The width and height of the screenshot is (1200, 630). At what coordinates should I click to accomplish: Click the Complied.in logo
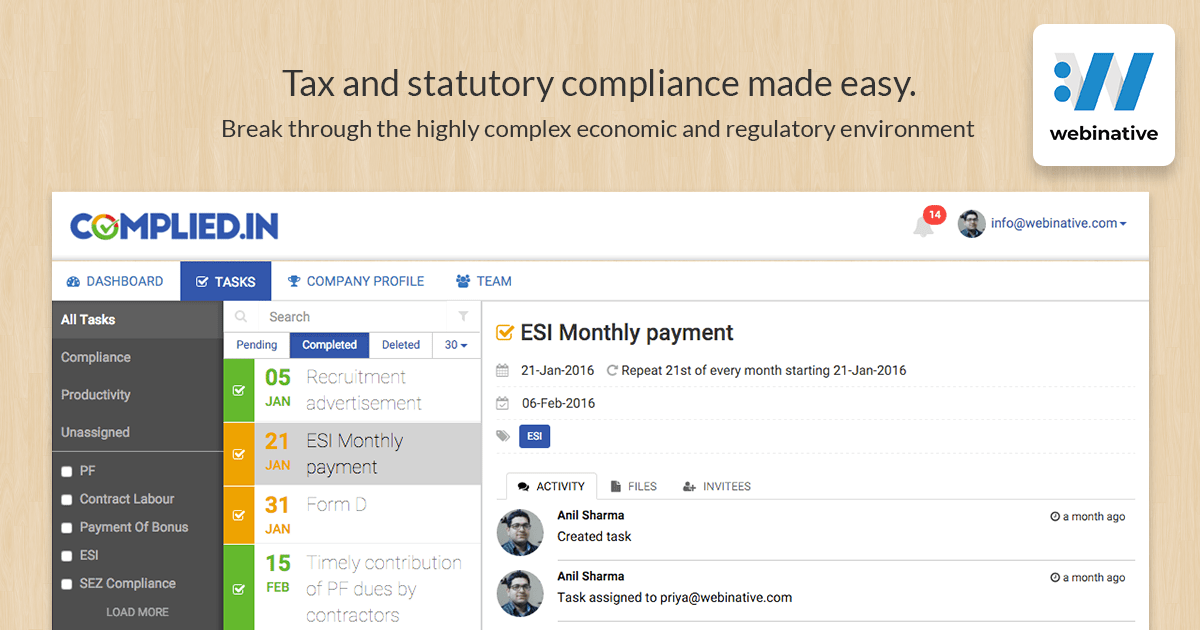pyautogui.click(x=174, y=225)
